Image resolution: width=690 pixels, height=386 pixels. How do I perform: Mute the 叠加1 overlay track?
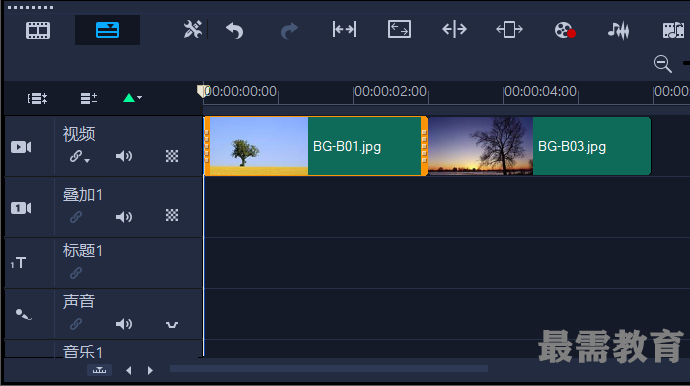124,217
